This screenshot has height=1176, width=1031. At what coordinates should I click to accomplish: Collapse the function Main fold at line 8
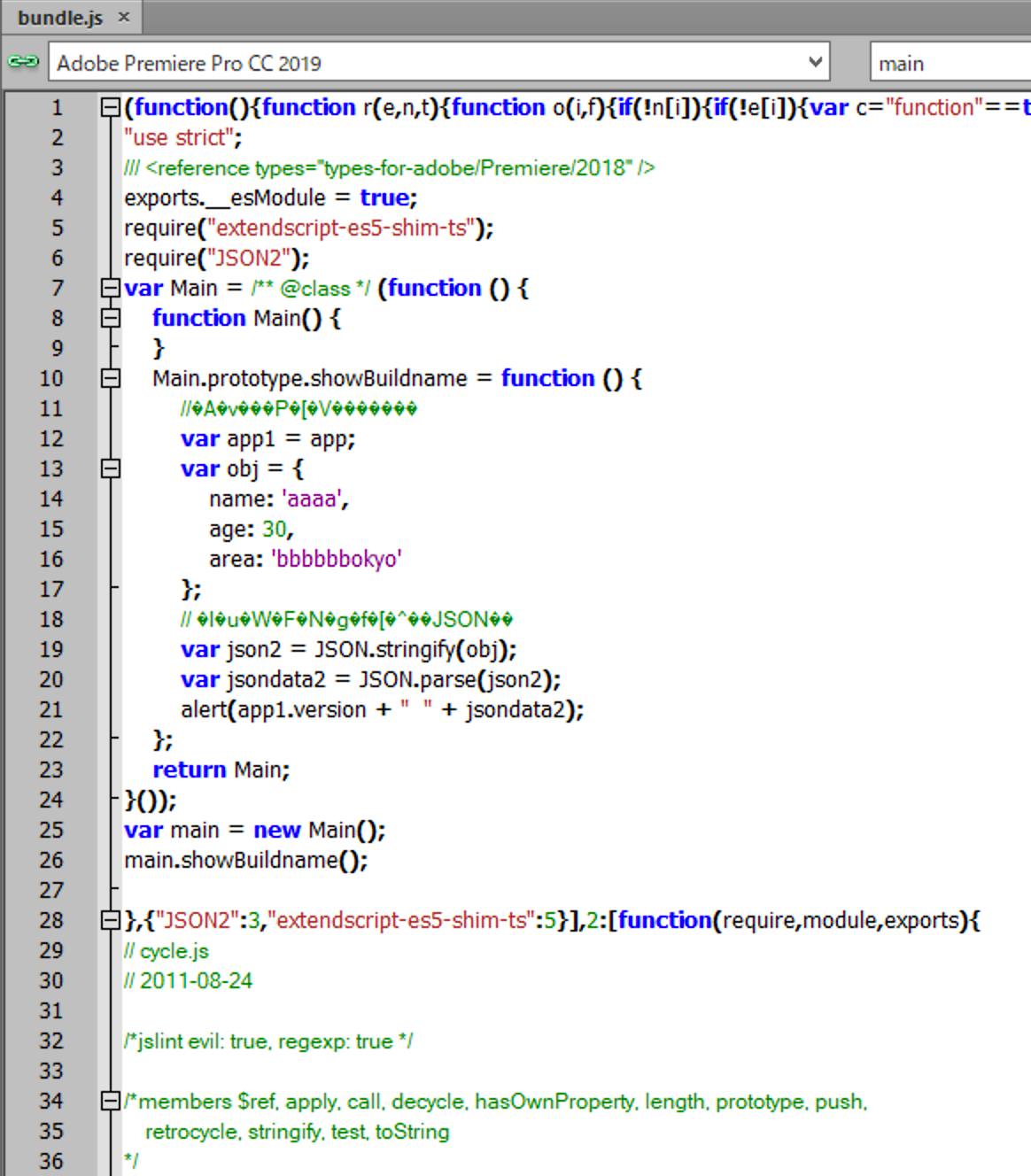click(111, 319)
